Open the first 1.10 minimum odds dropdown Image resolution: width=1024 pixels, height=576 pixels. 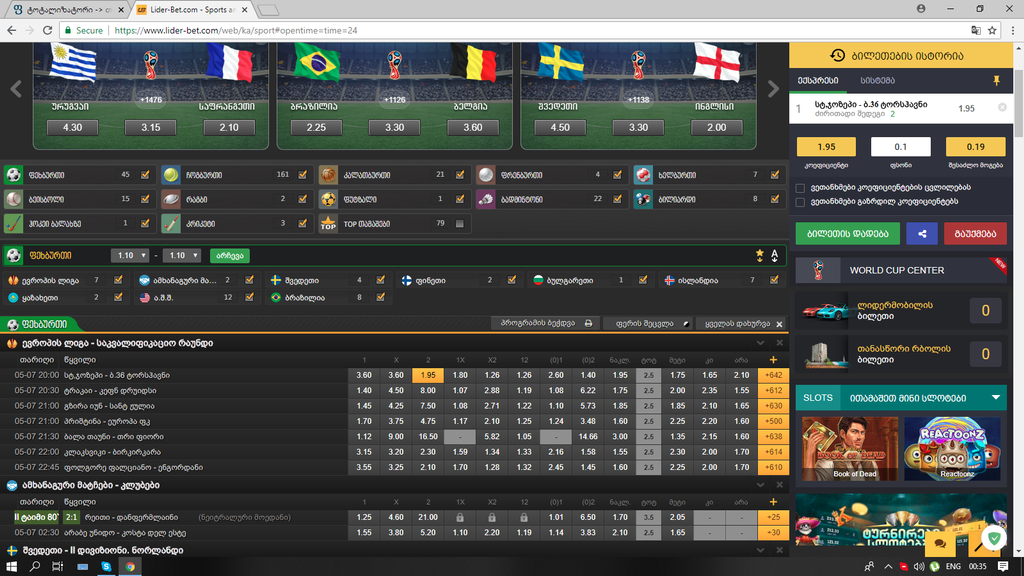[129, 255]
